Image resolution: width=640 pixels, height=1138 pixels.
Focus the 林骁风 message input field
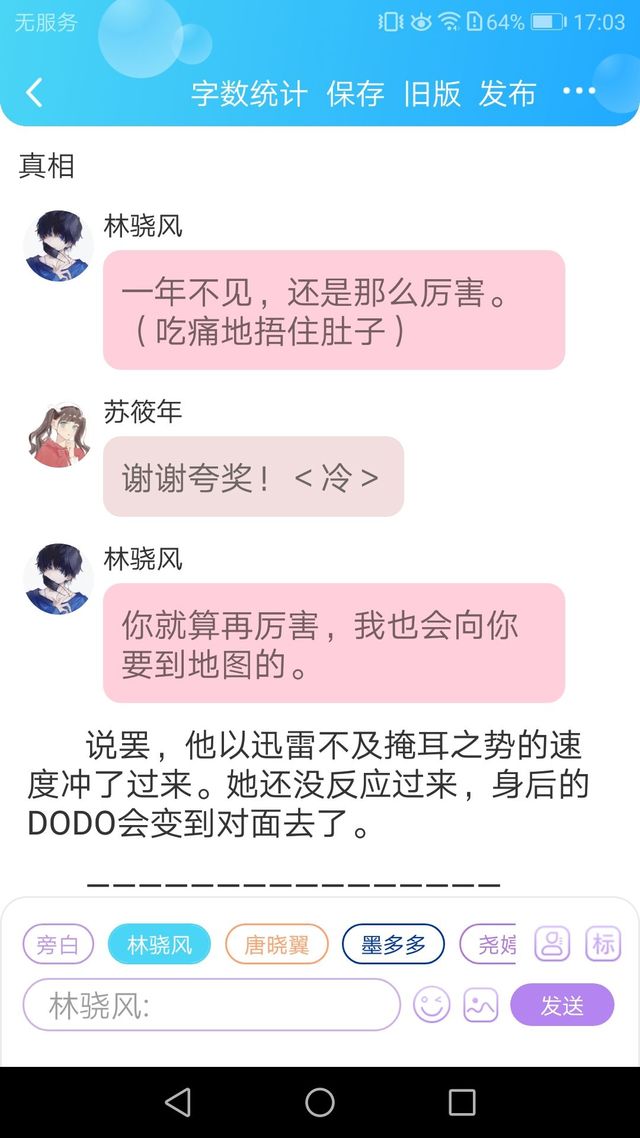211,1005
